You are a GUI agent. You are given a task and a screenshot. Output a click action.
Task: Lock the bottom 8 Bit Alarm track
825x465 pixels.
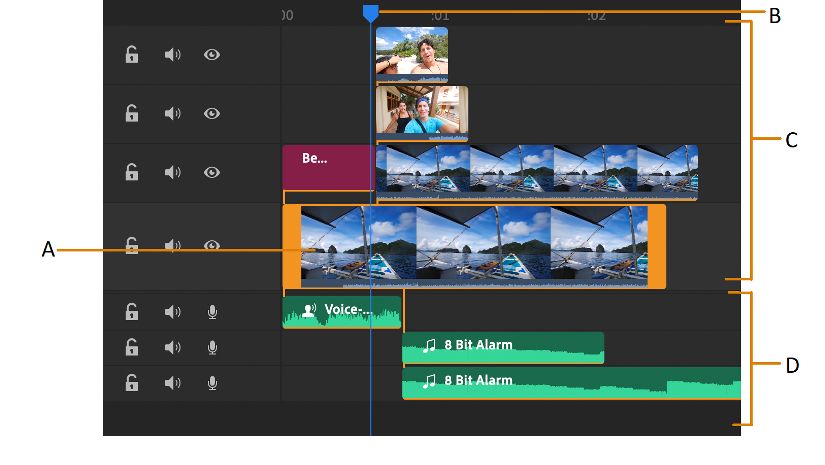point(131,382)
